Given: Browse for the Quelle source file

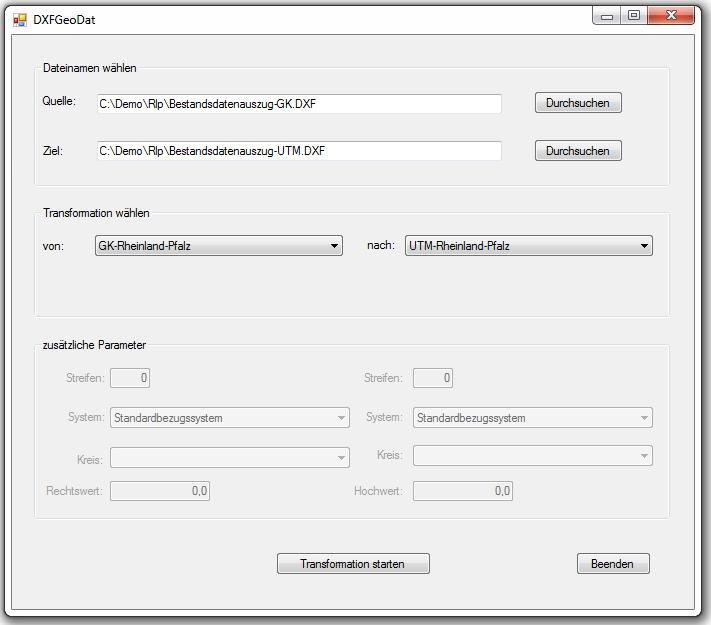Looking at the screenshot, I should click(577, 103).
